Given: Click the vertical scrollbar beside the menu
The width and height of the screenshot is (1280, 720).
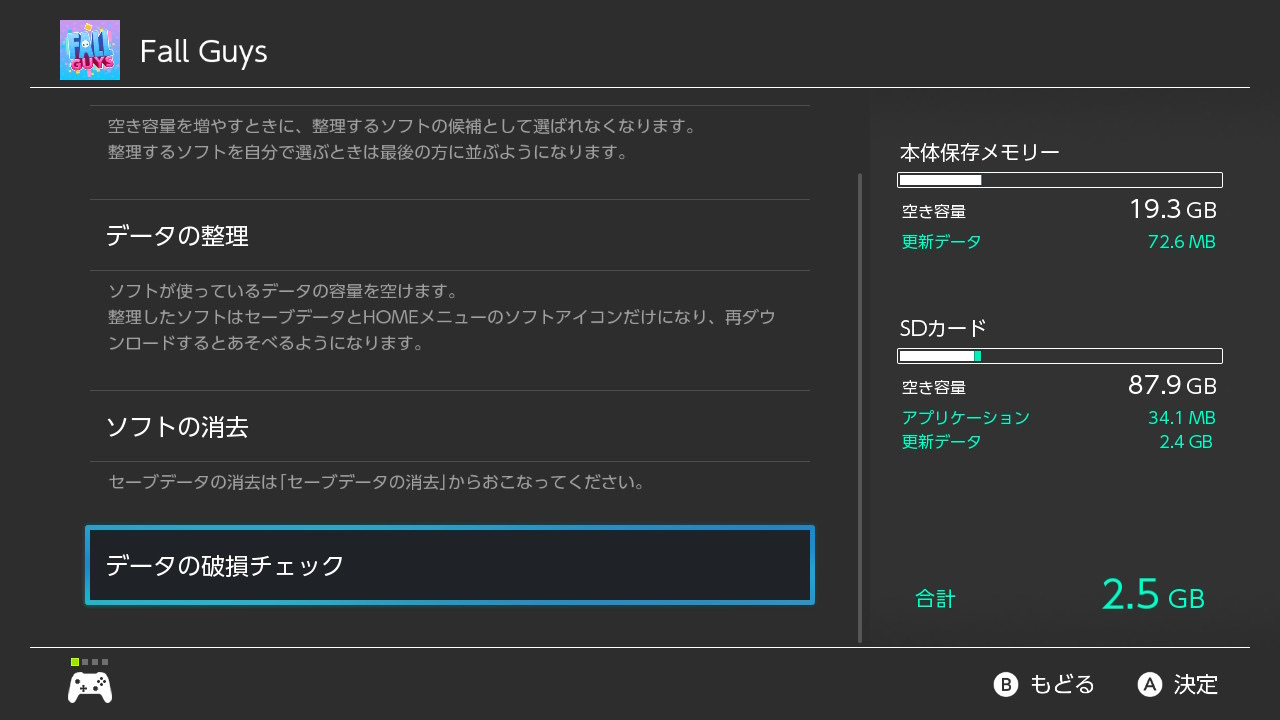Looking at the screenshot, I should [x=860, y=408].
